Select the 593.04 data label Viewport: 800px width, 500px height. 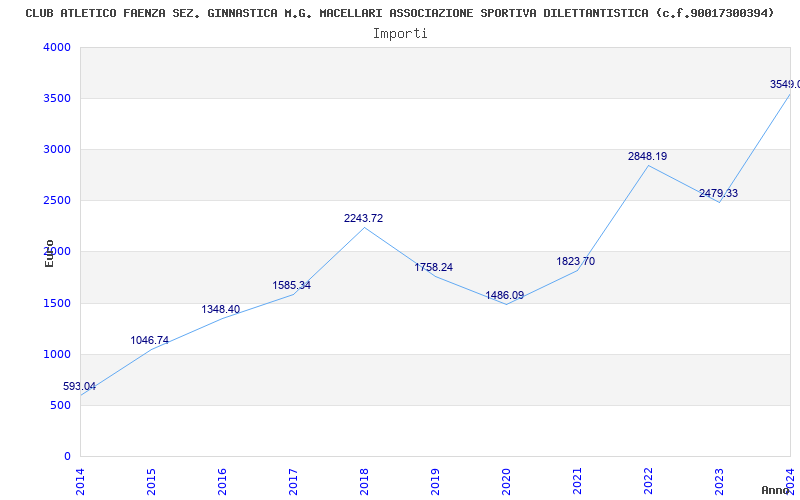pyautogui.click(x=79, y=386)
